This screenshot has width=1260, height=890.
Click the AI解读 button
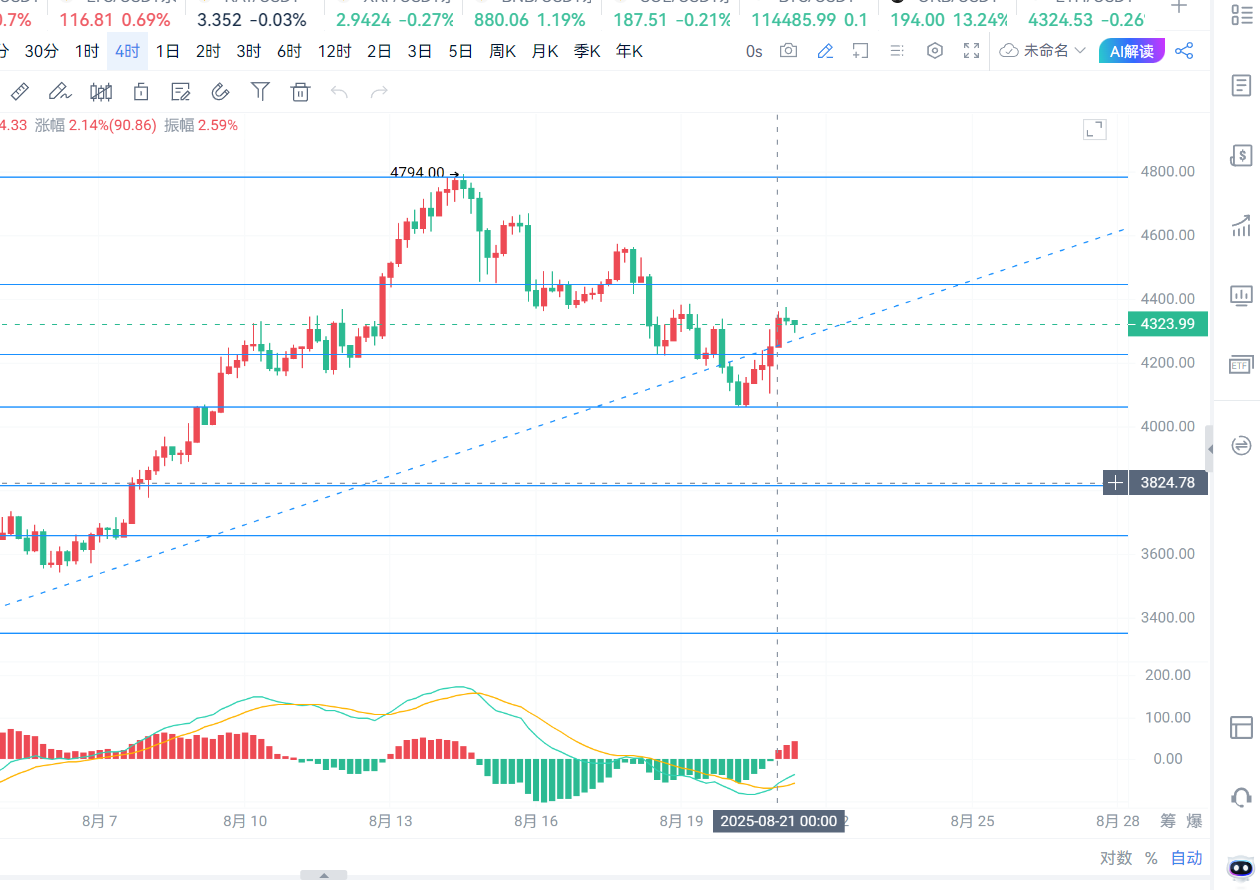[x=1131, y=51]
